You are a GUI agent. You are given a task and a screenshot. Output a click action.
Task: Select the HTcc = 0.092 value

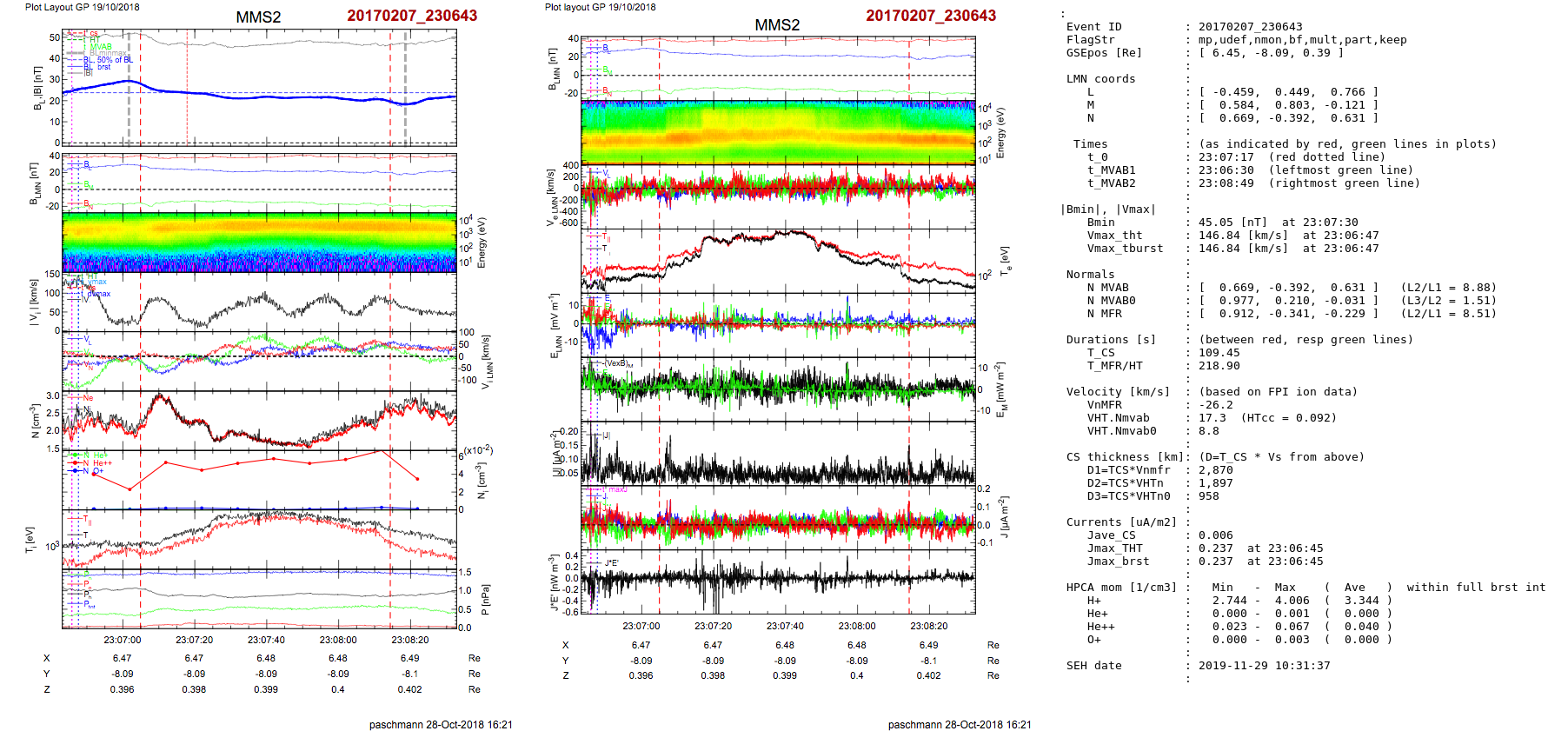(x=1288, y=418)
